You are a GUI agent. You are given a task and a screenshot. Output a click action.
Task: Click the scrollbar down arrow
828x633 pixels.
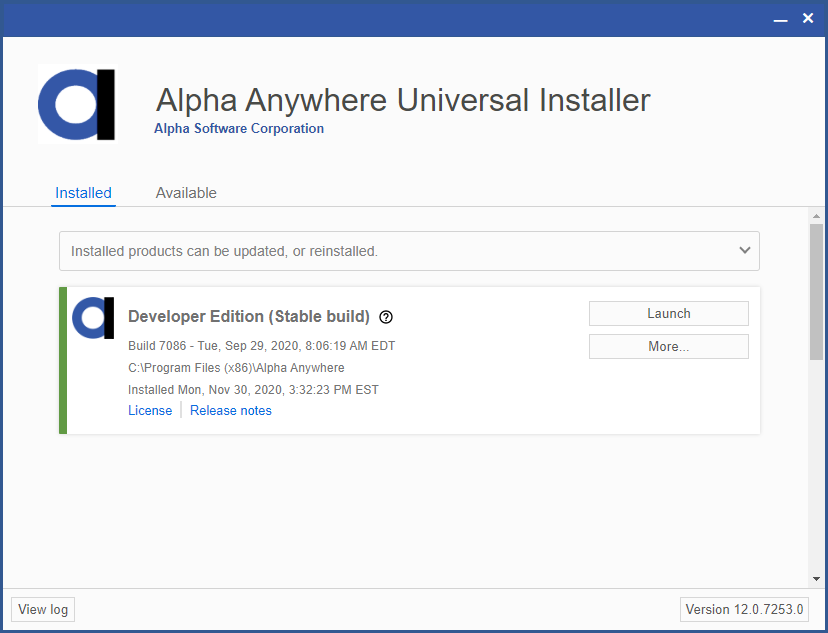click(816, 579)
